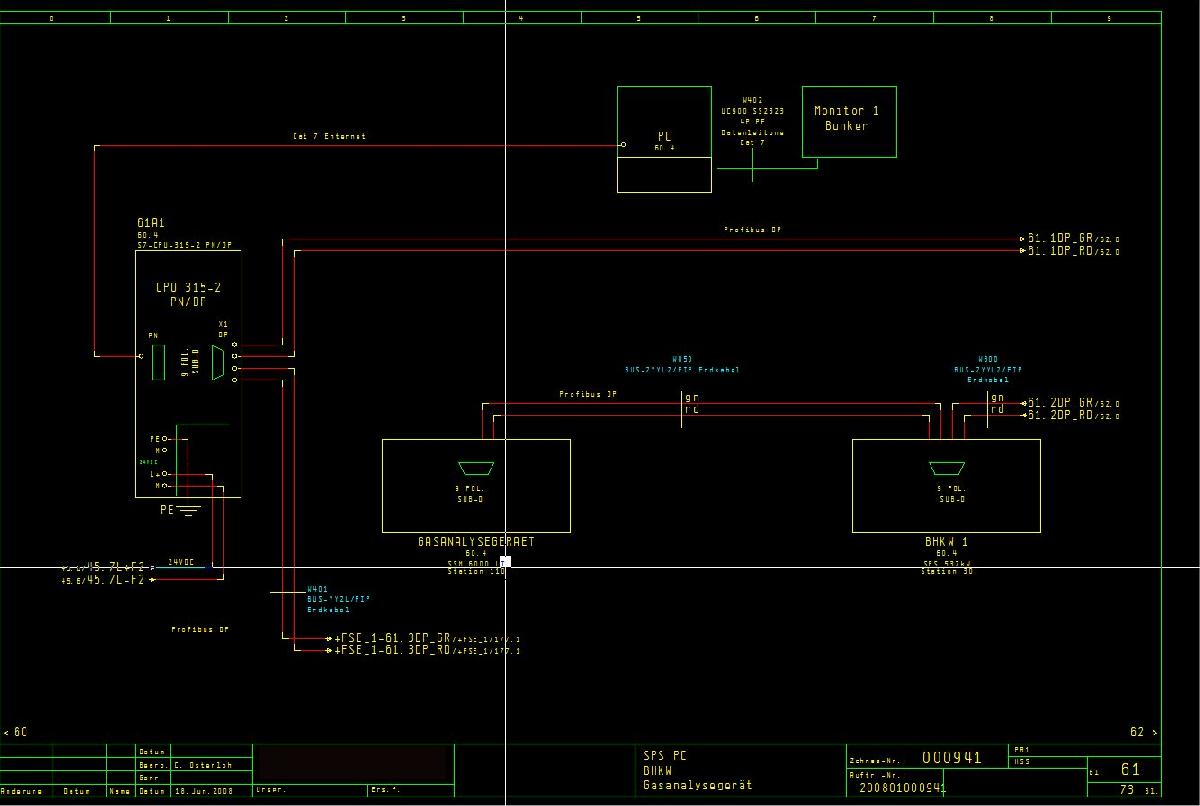Select the X1 DP Sub-D connector on CPU

219,360
